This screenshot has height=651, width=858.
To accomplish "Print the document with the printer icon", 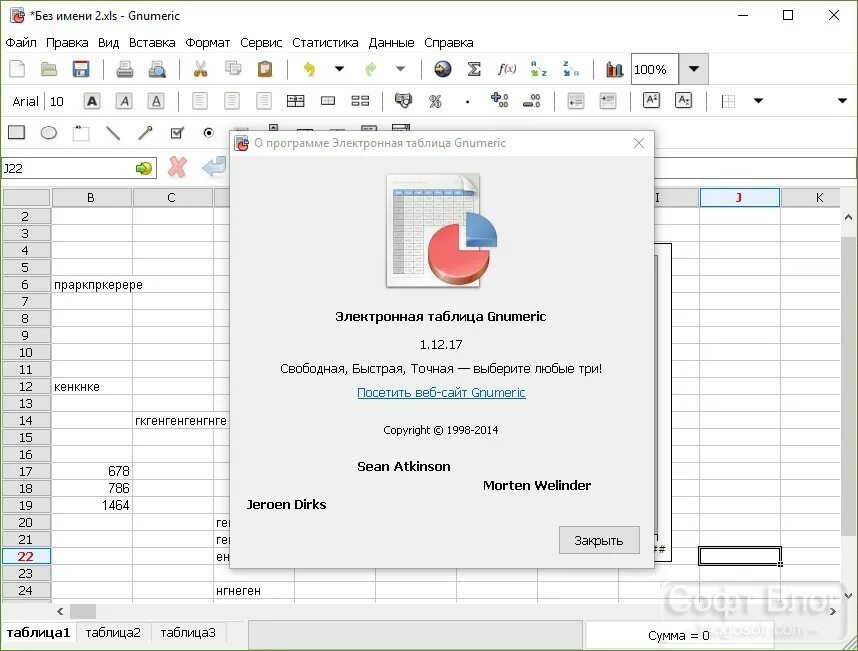I will coord(125,69).
